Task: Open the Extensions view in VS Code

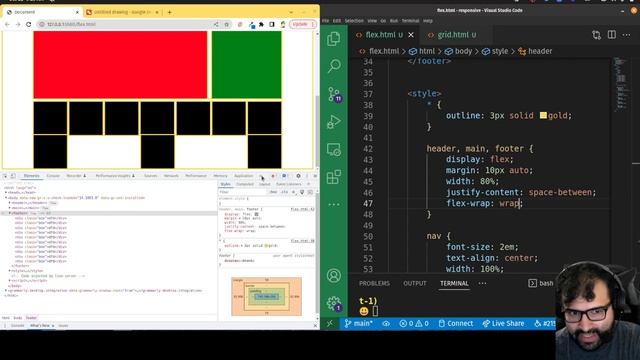Action: point(333,177)
